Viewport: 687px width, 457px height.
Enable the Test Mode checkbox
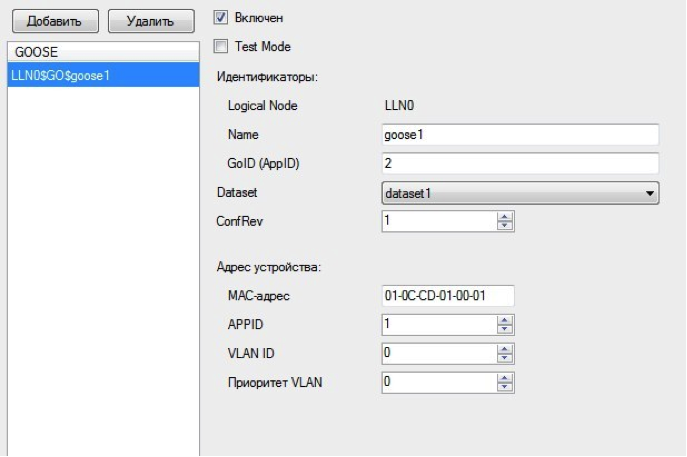(222, 46)
